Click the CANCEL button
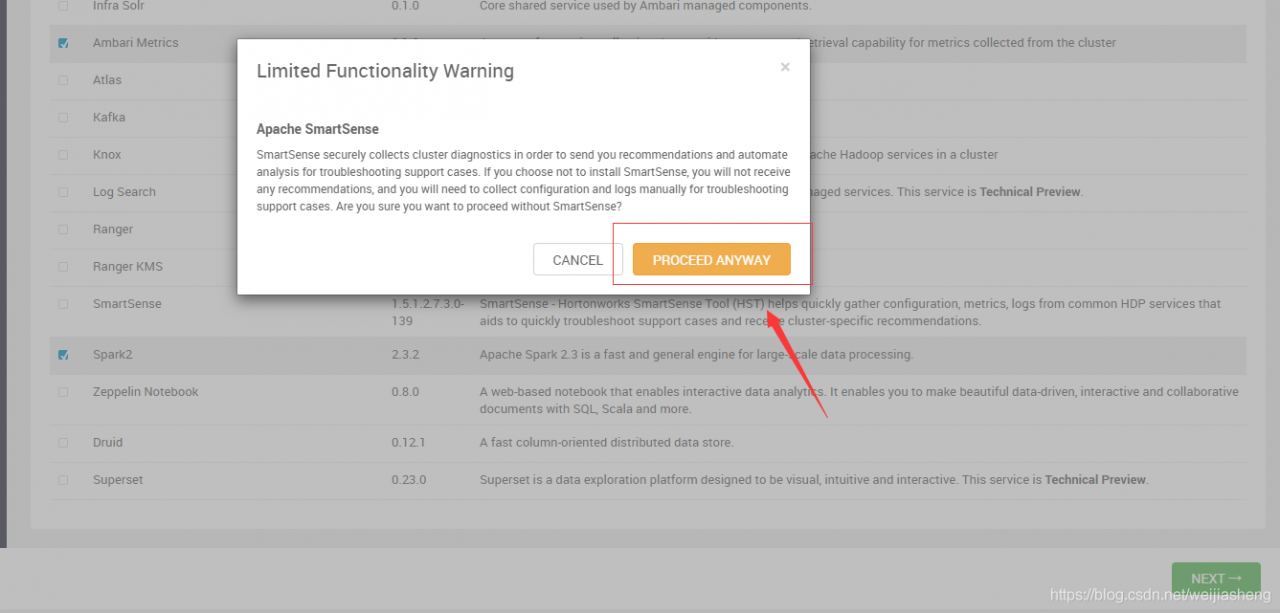This screenshot has height=613, width=1280. click(x=578, y=260)
